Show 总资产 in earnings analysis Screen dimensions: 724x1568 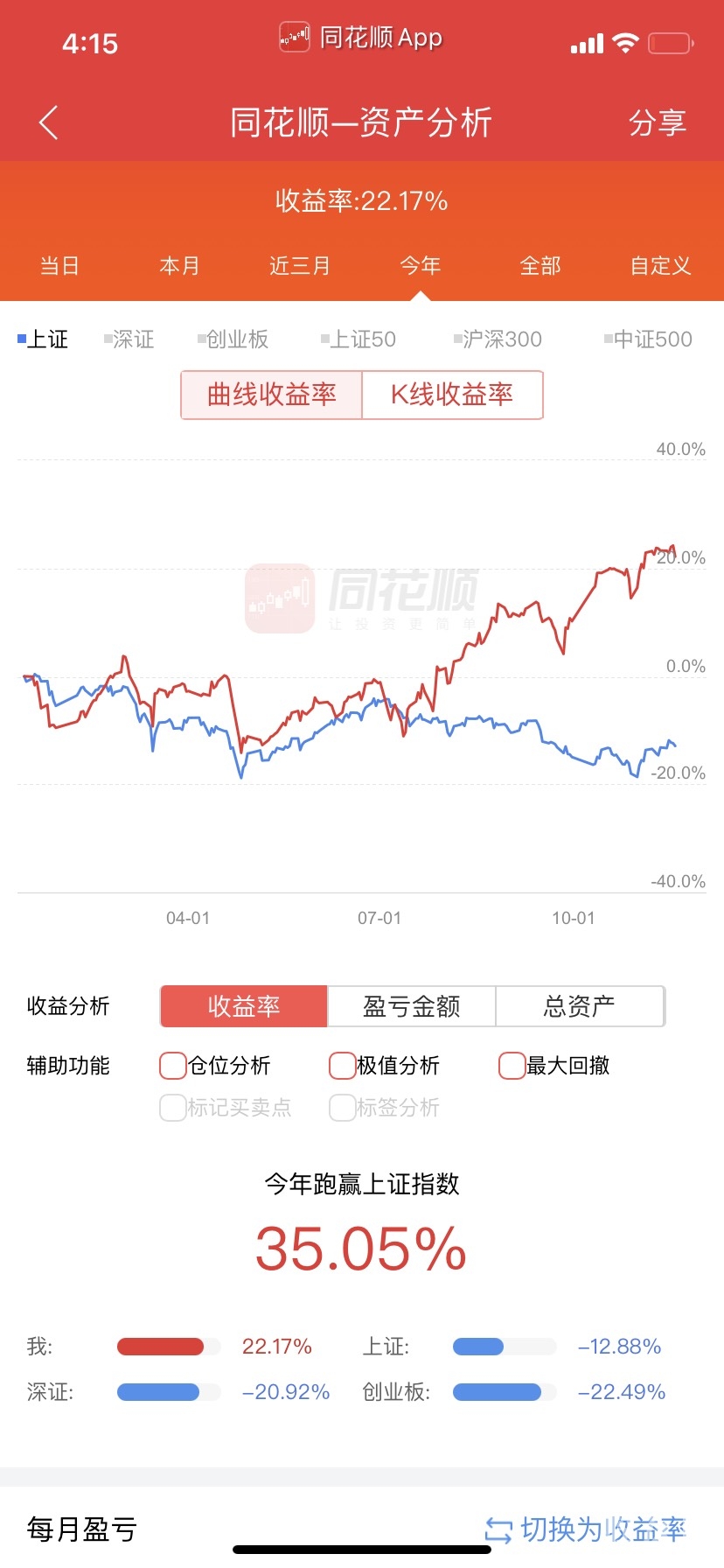[x=579, y=1006]
